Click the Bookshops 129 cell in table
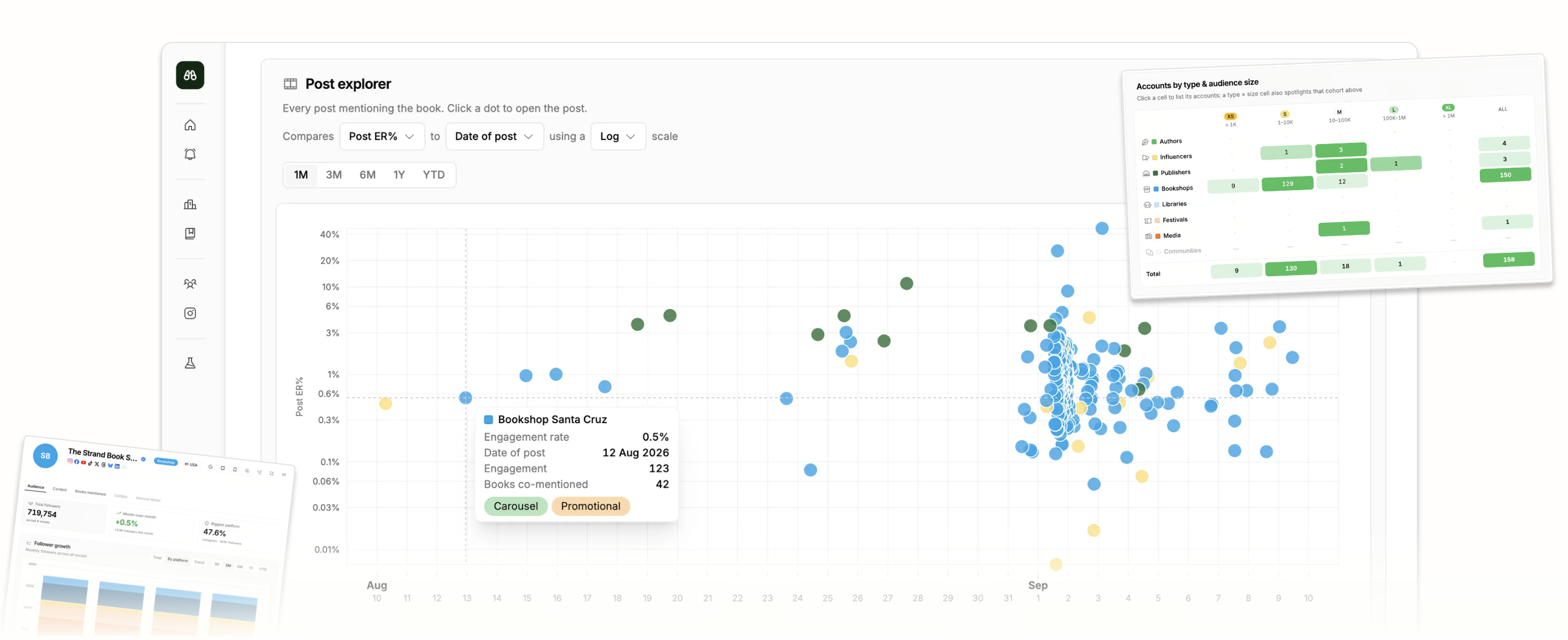This screenshot has width=1568, height=640. pyautogui.click(x=1287, y=183)
